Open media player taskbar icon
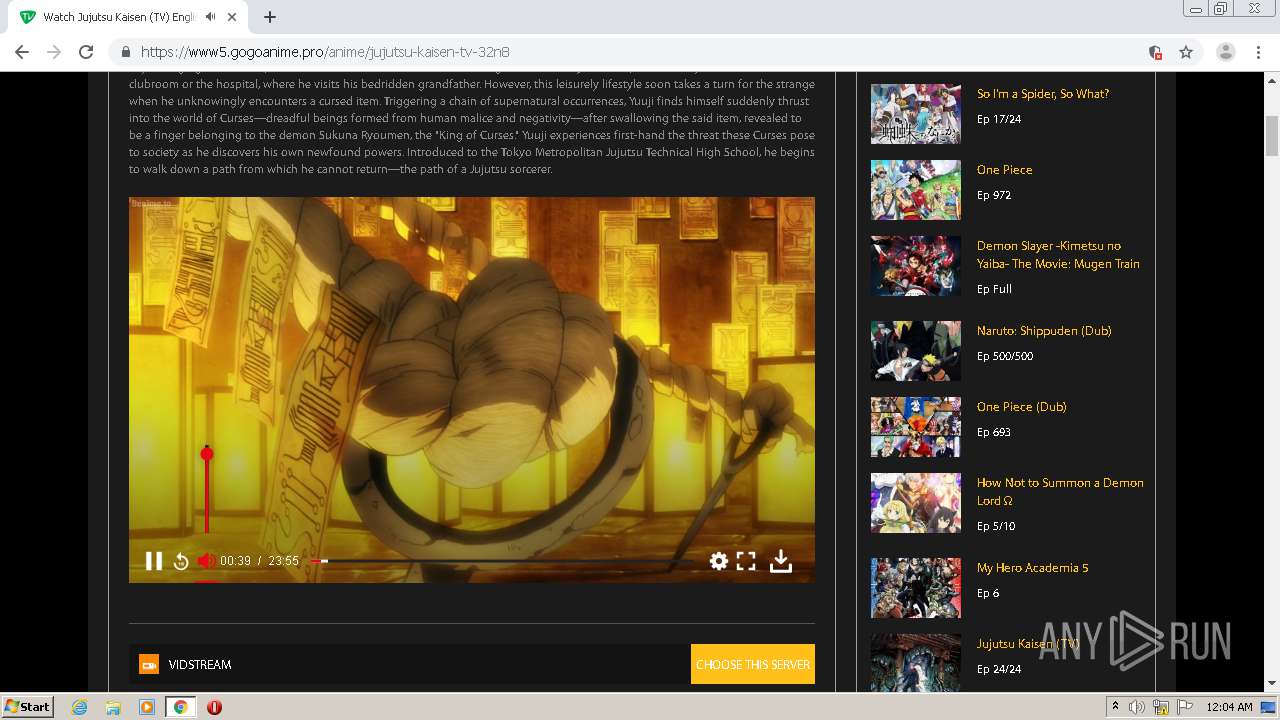The height and width of the screenshot is (720, 1280). 147,707
